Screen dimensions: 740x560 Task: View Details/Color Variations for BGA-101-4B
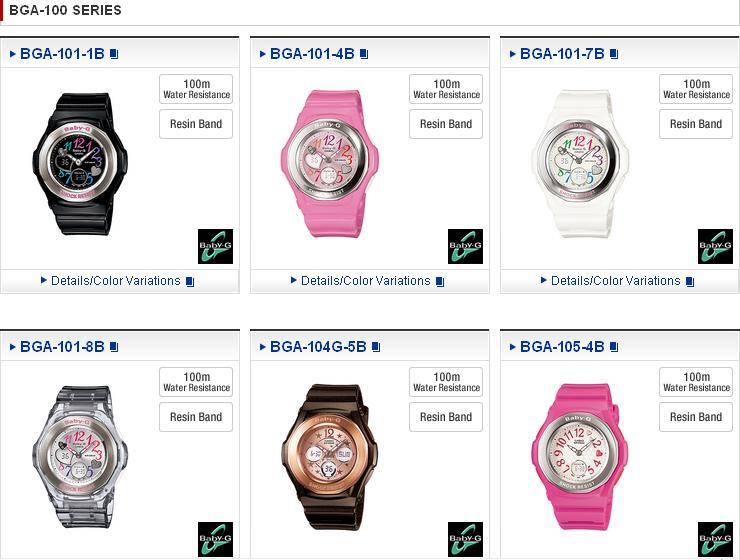click(x=366, y=281)
